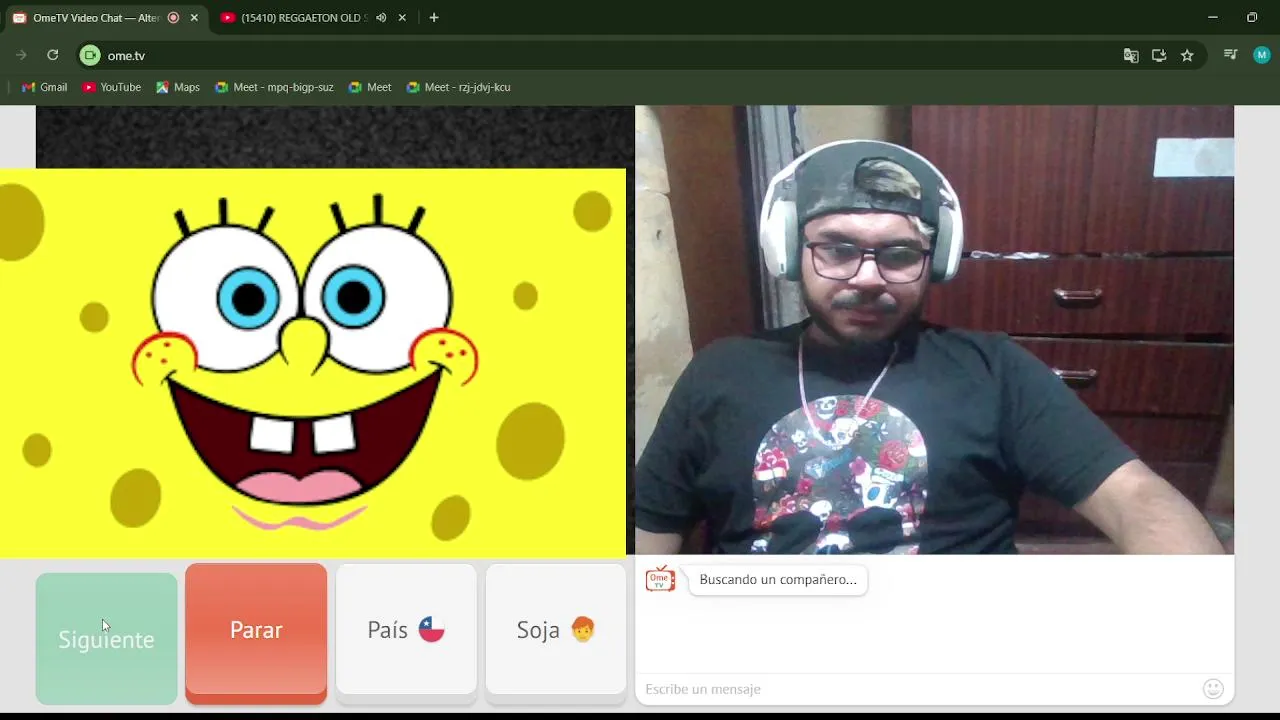The image size is (1280, 720).
Task: Click the install app icon in address bar
Action: coord(1159,56)
